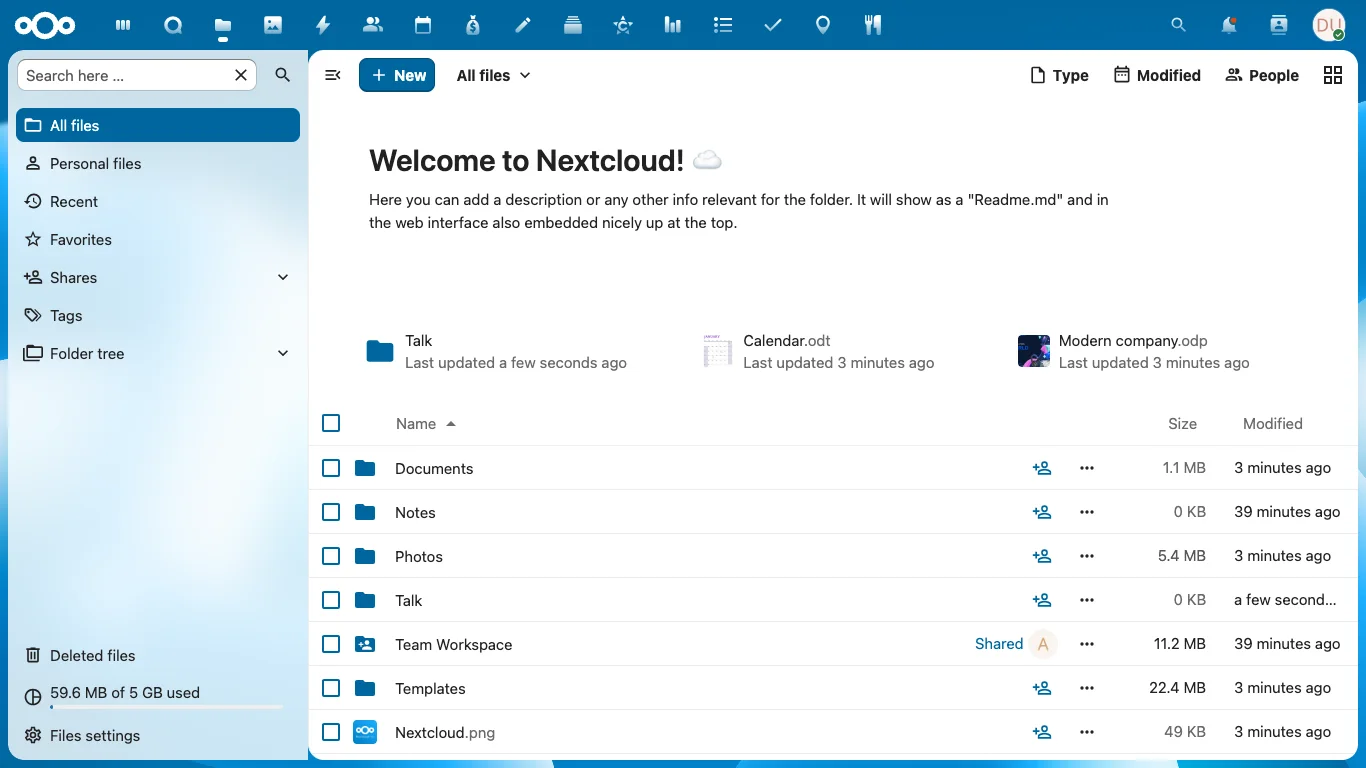
Task: Open the Contacts app in the top bar
Action: (373, 25)
